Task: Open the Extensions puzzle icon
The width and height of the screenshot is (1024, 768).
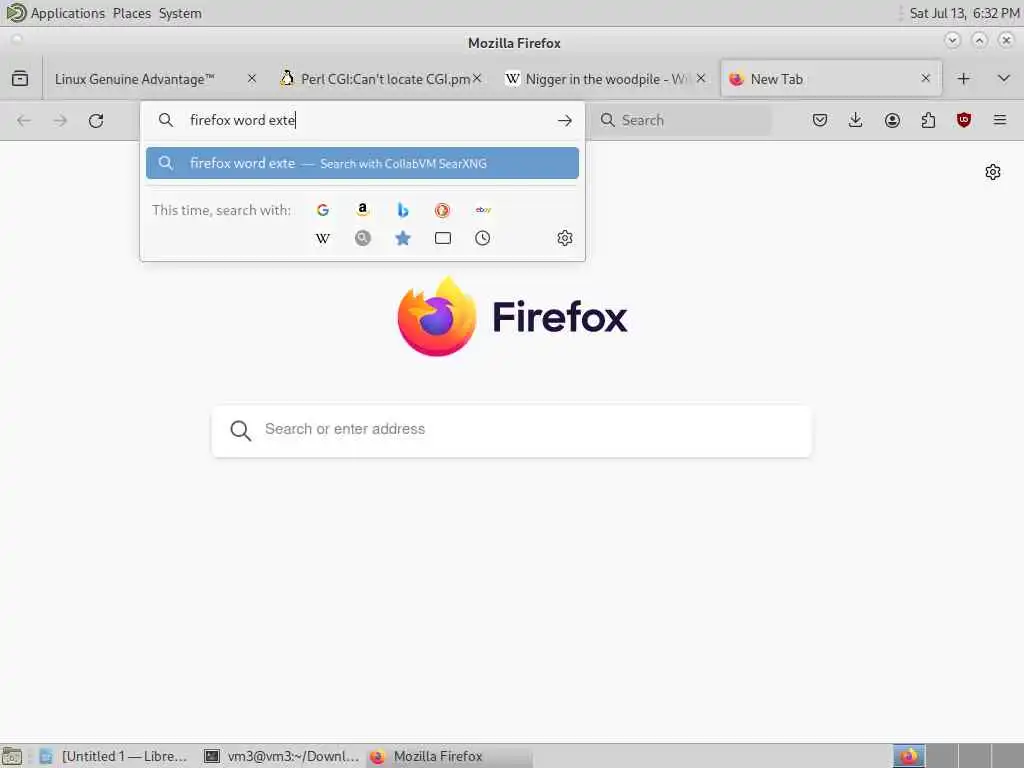Action: [928, 120]
